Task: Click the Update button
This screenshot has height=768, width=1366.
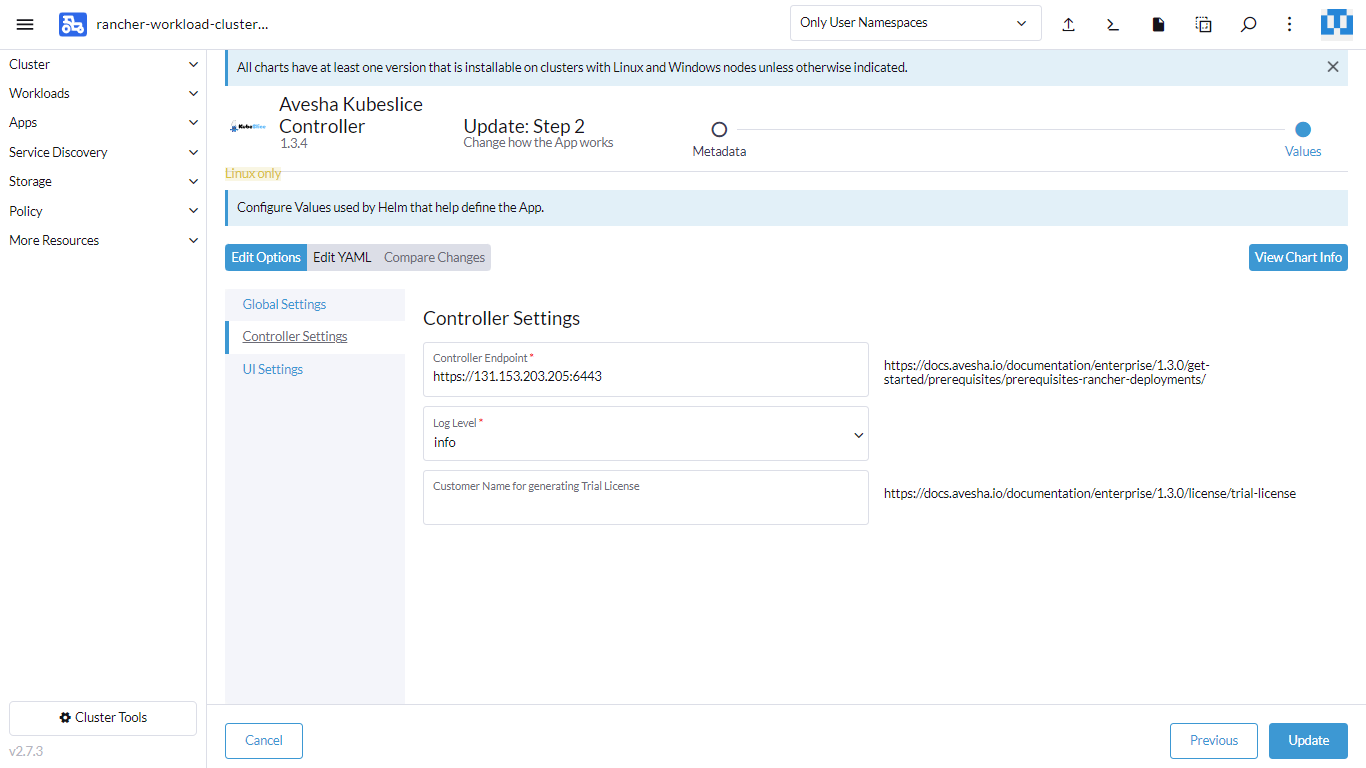Action: click(x=1308, y=741)
